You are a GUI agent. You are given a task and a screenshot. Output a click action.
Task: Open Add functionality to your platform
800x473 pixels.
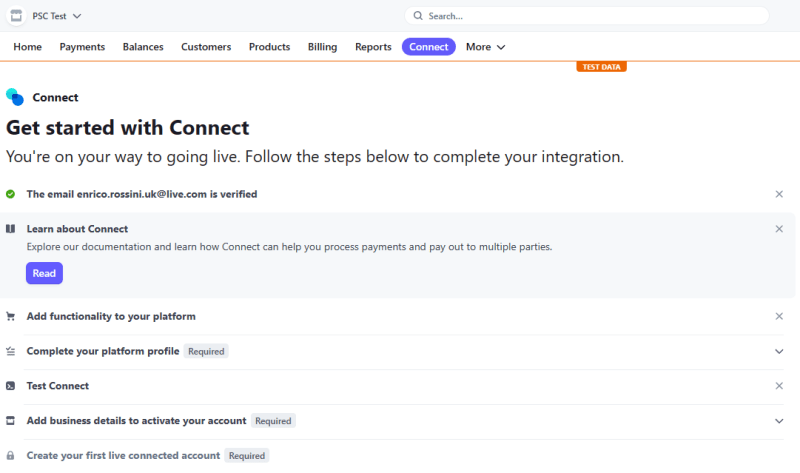click(111, 316)
